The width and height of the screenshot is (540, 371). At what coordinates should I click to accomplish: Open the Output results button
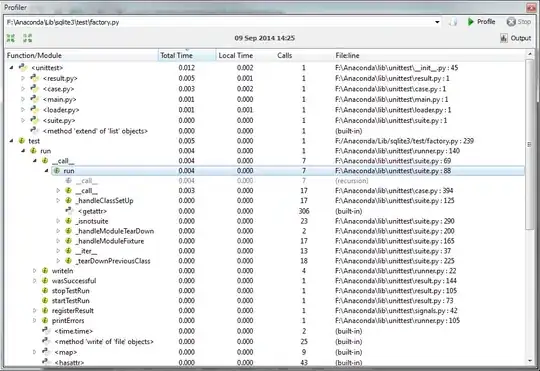coord(516,38)
